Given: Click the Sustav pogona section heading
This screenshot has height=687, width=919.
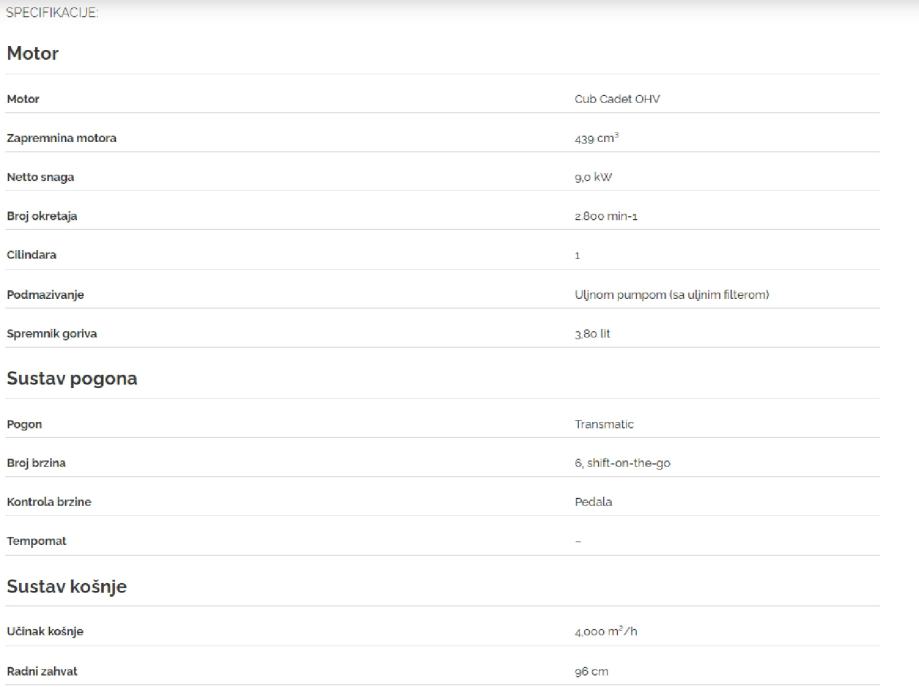Looking at the screenshot, I should click(x=72, y=379).
